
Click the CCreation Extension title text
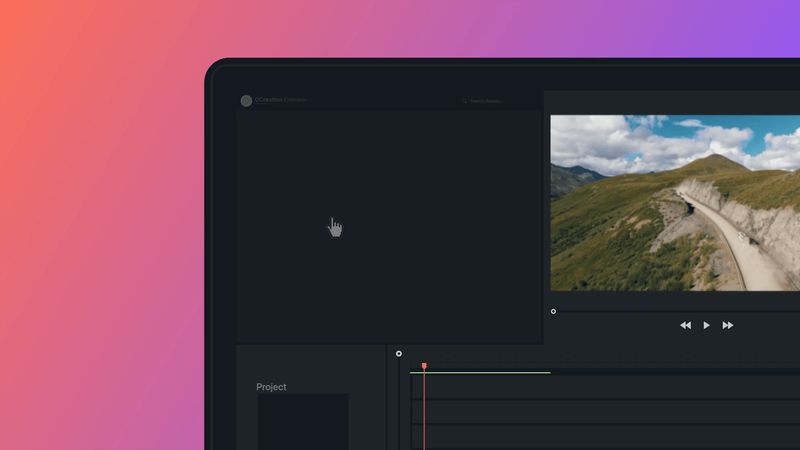(281, 99)
